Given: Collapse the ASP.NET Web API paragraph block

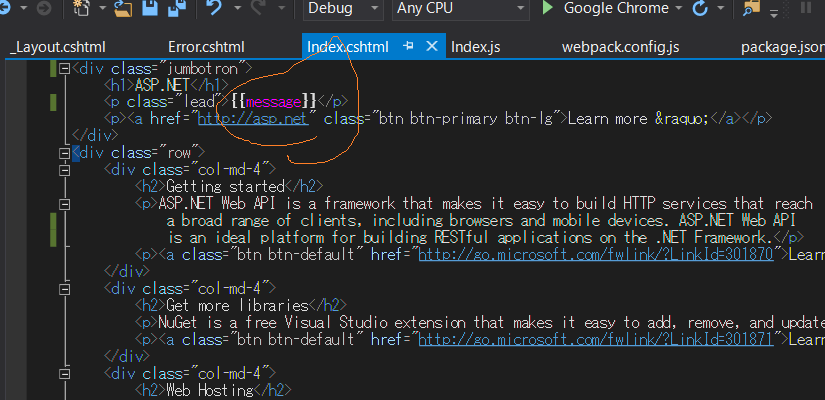Looking at the screenshot, I should coord(64,204).
